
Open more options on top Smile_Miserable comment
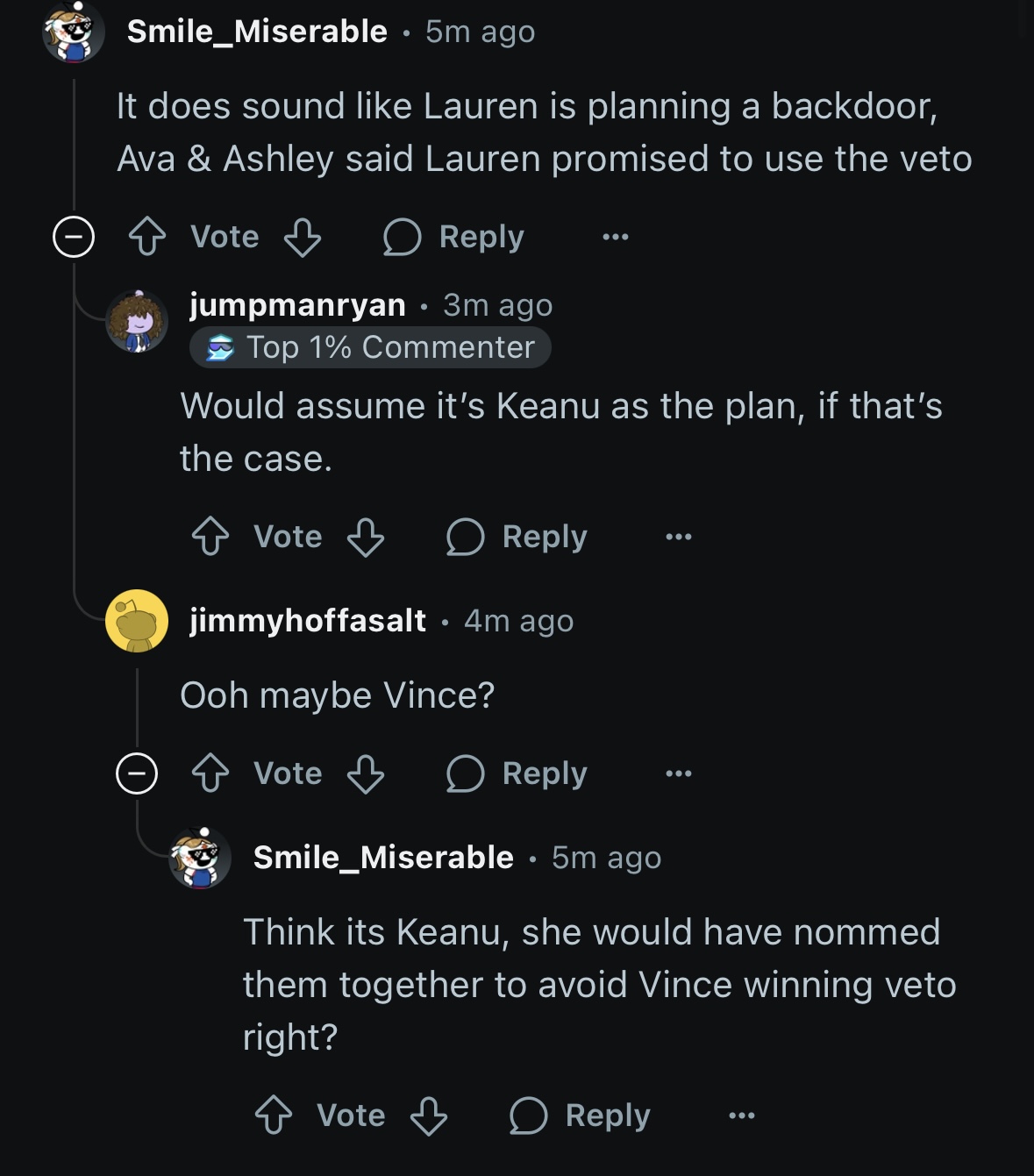click(x=615, y=237)
